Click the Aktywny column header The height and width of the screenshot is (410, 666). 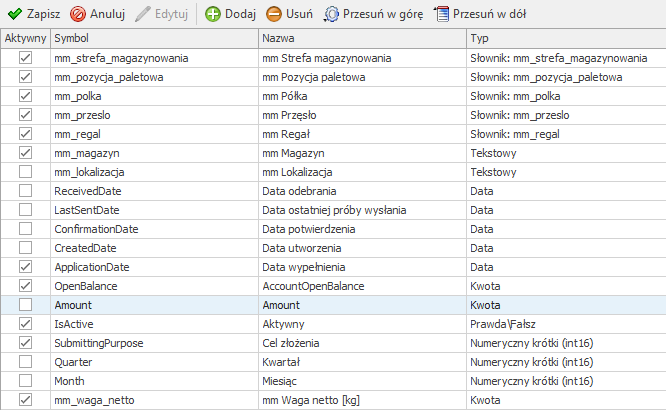click(24, 38)
